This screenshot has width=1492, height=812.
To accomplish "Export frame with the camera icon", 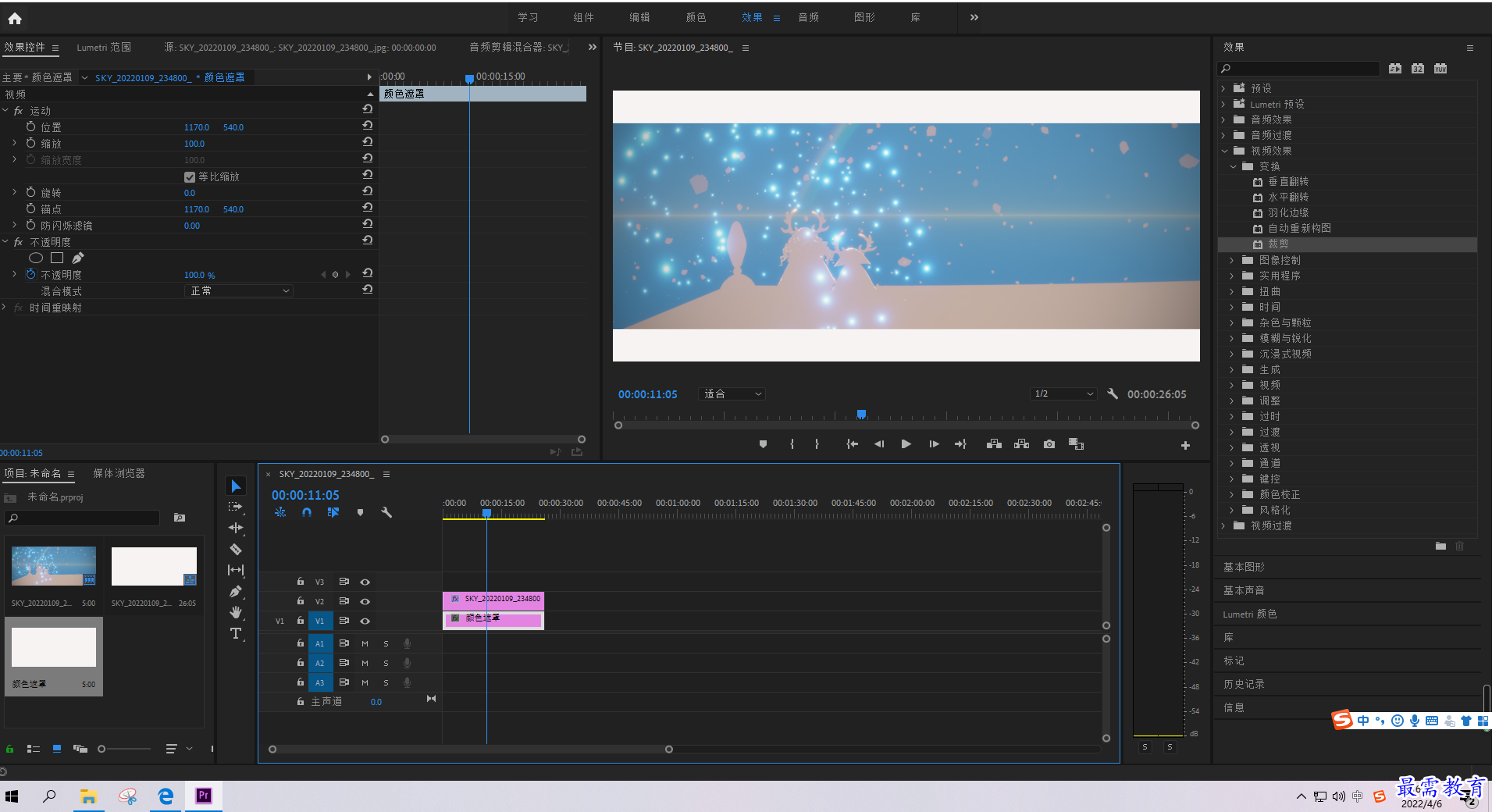I will [x=1049, y=444].
